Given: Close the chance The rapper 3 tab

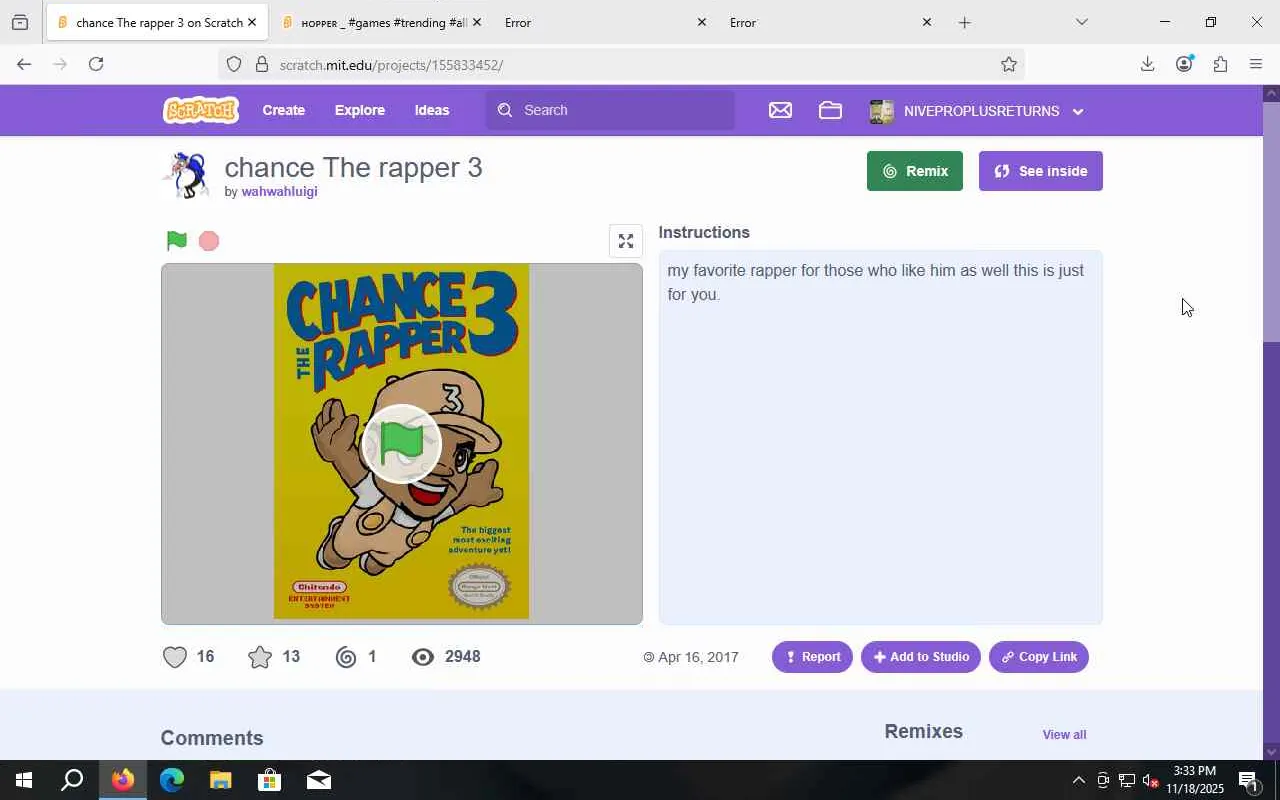Looking at the screenshot, I should (251, 22).
